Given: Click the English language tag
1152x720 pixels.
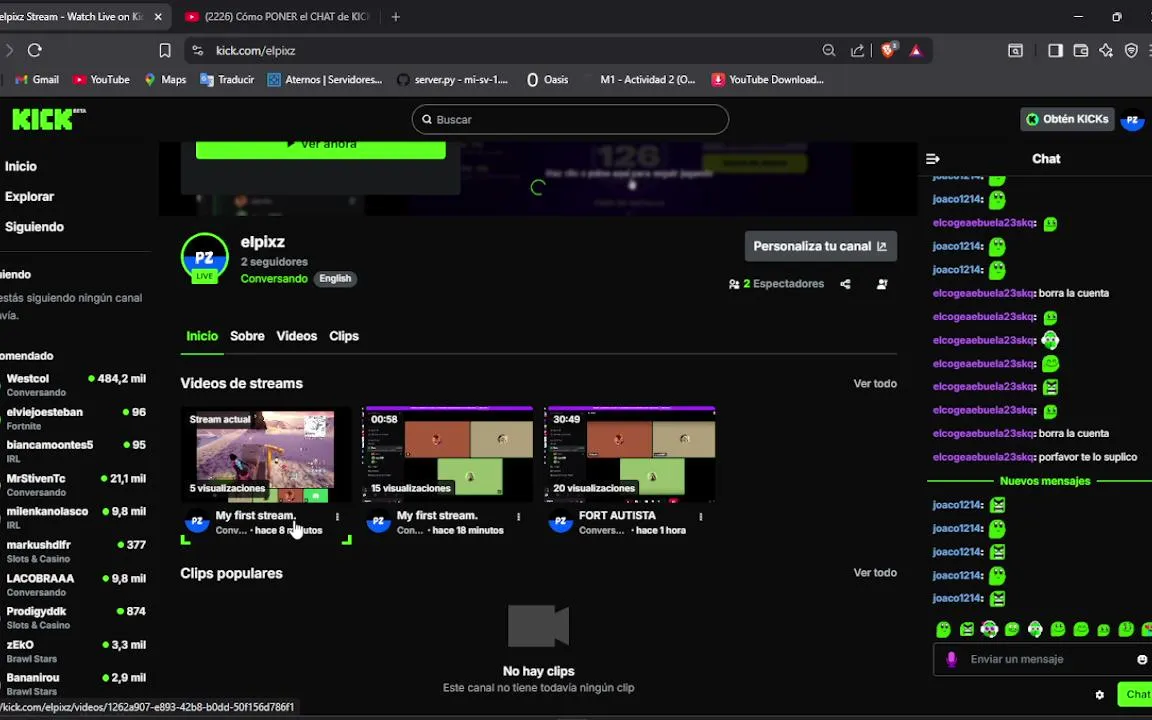Looking at the screenshot, I should pos(335,278).
